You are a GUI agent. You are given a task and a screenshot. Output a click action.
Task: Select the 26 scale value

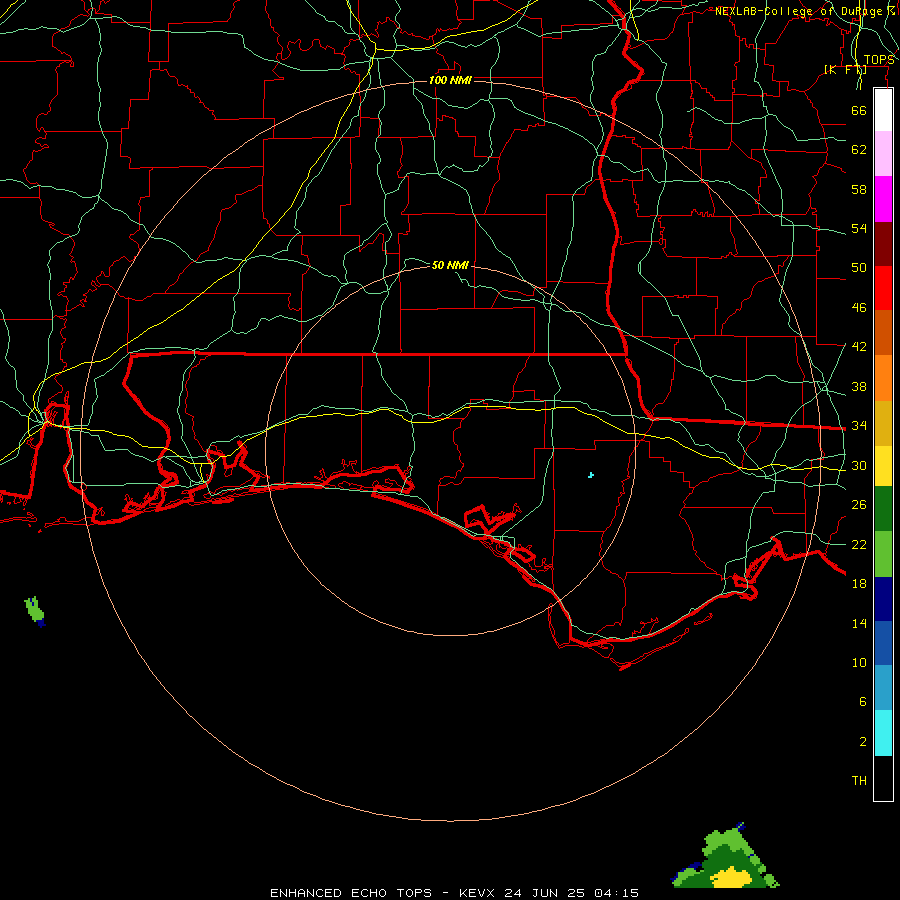pyautogui.click(x=859, y=505)
